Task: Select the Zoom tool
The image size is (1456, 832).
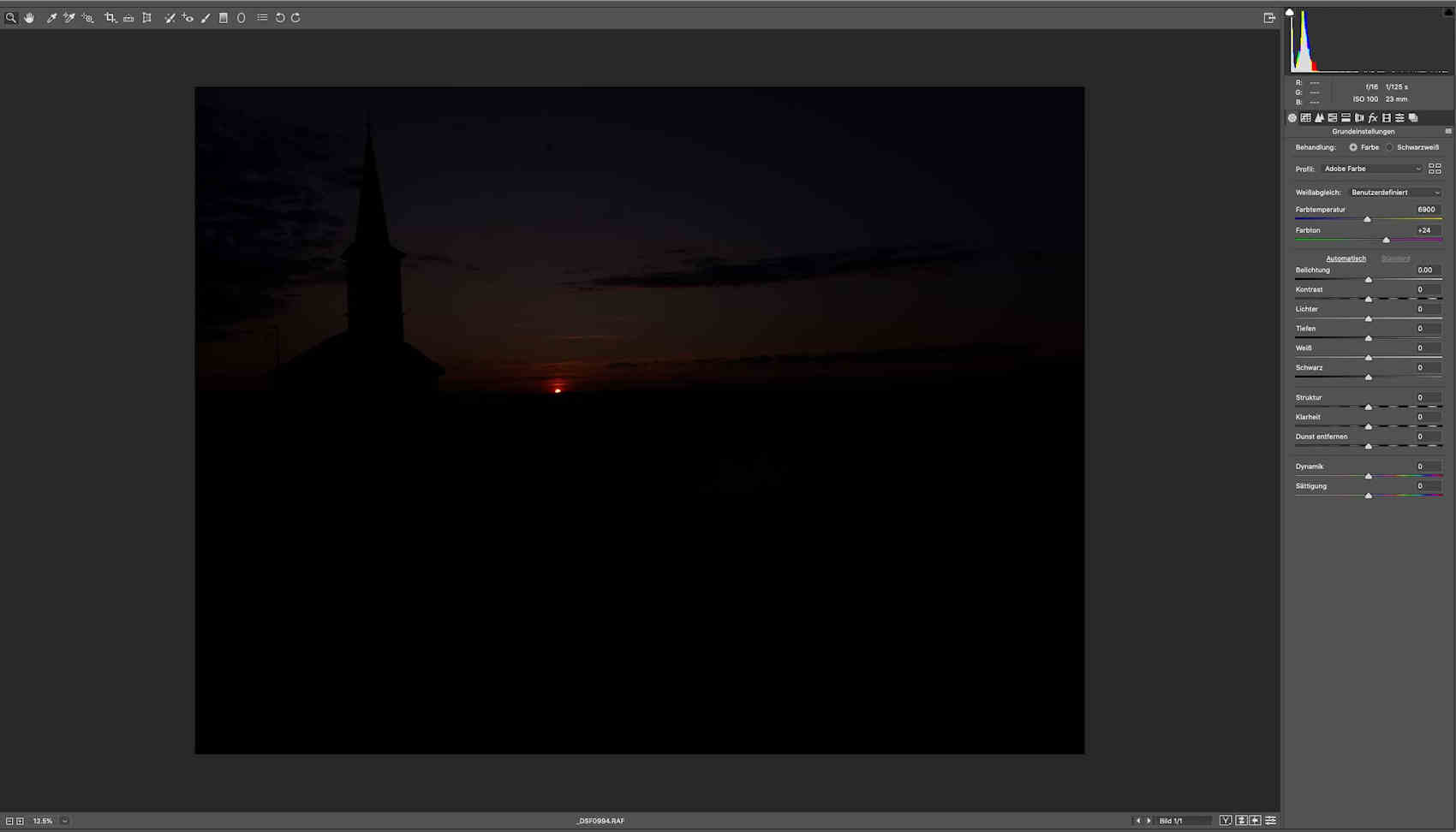Action: coord(11,18)
